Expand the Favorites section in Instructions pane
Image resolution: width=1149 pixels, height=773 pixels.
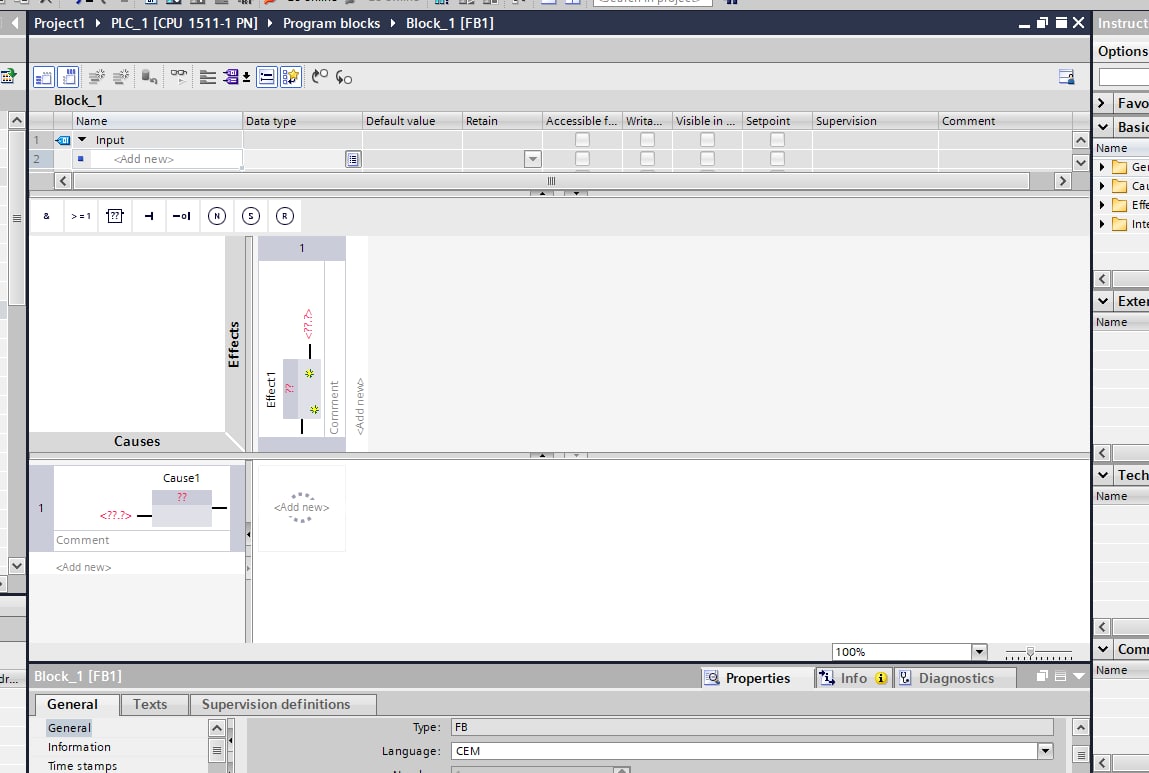1101,103
